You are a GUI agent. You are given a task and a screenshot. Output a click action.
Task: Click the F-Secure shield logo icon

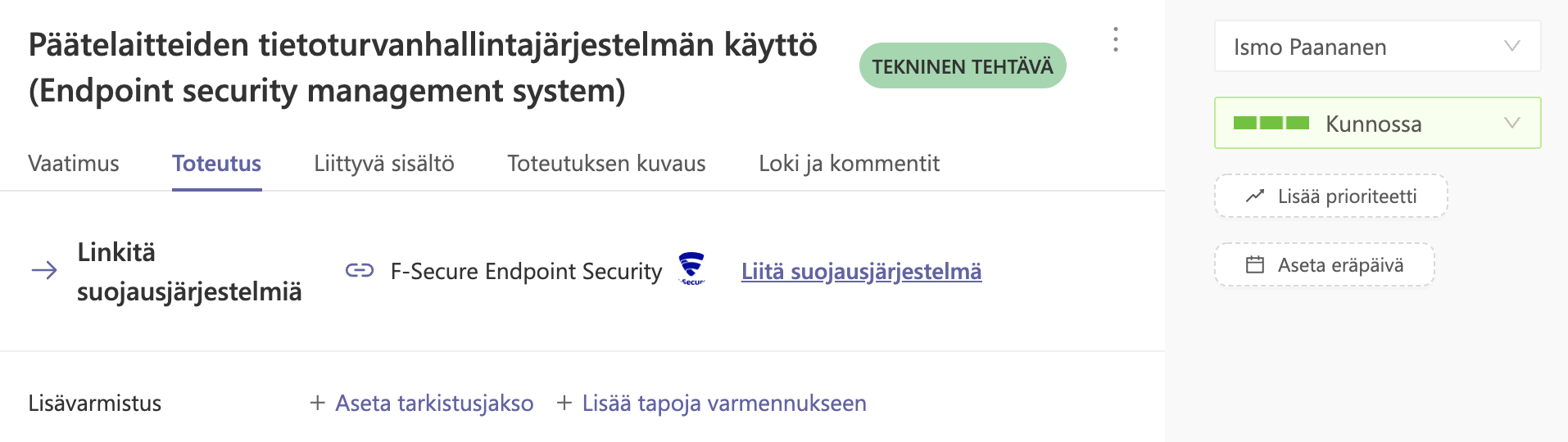[x=691, y=268]
